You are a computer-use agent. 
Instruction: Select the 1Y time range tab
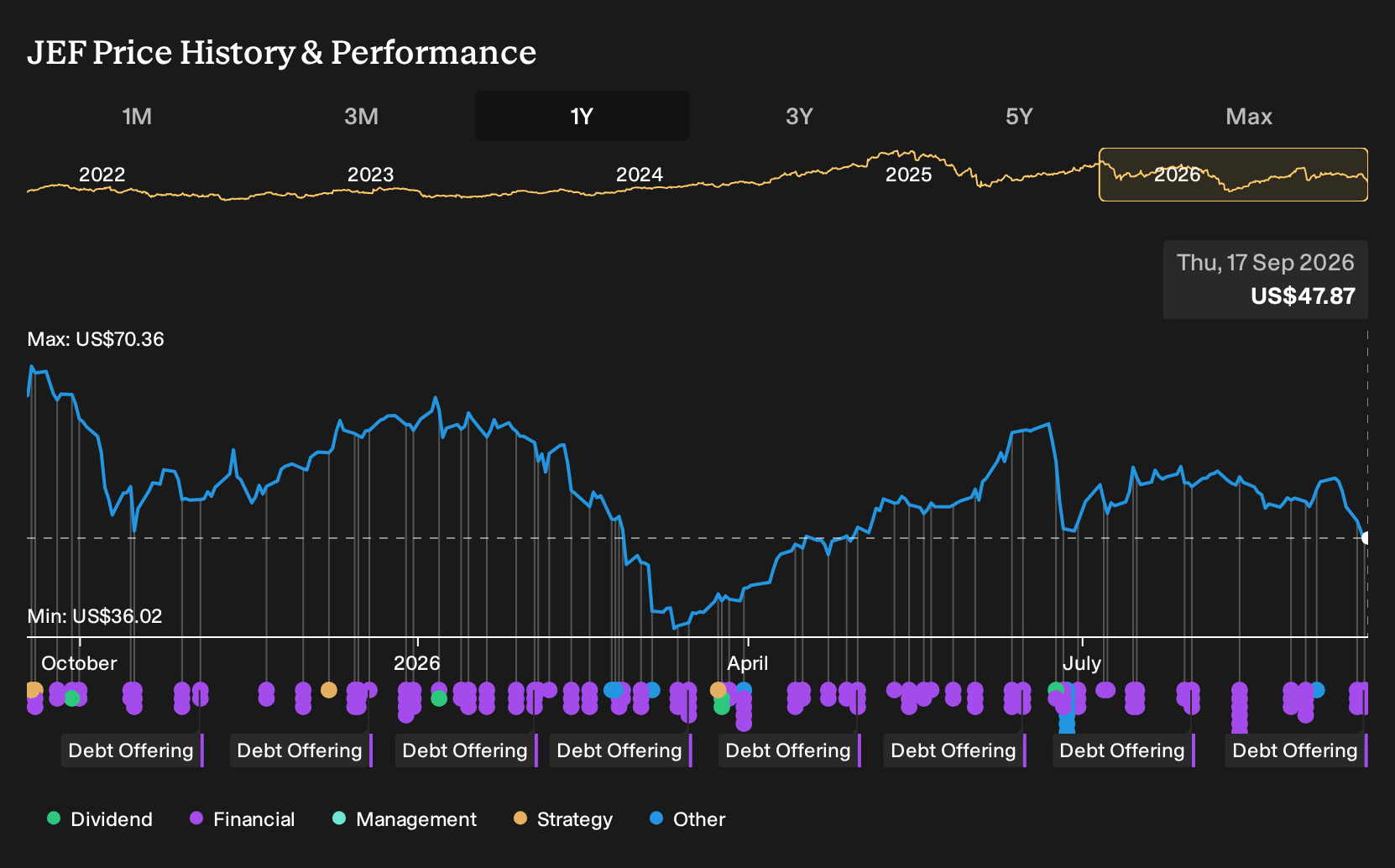click(582, 116)
